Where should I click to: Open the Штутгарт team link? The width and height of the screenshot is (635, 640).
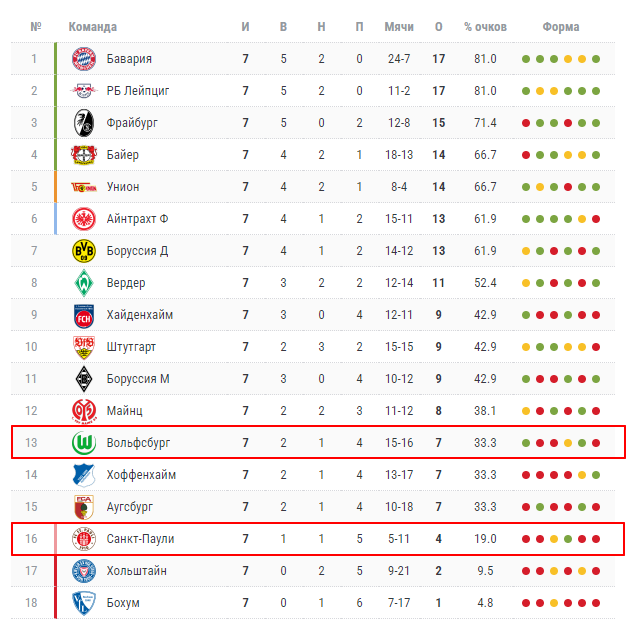[131, 347]
